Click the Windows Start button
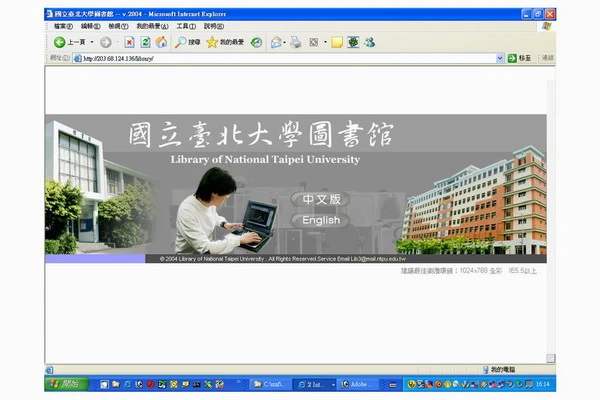600x400 pixels. 67,384
